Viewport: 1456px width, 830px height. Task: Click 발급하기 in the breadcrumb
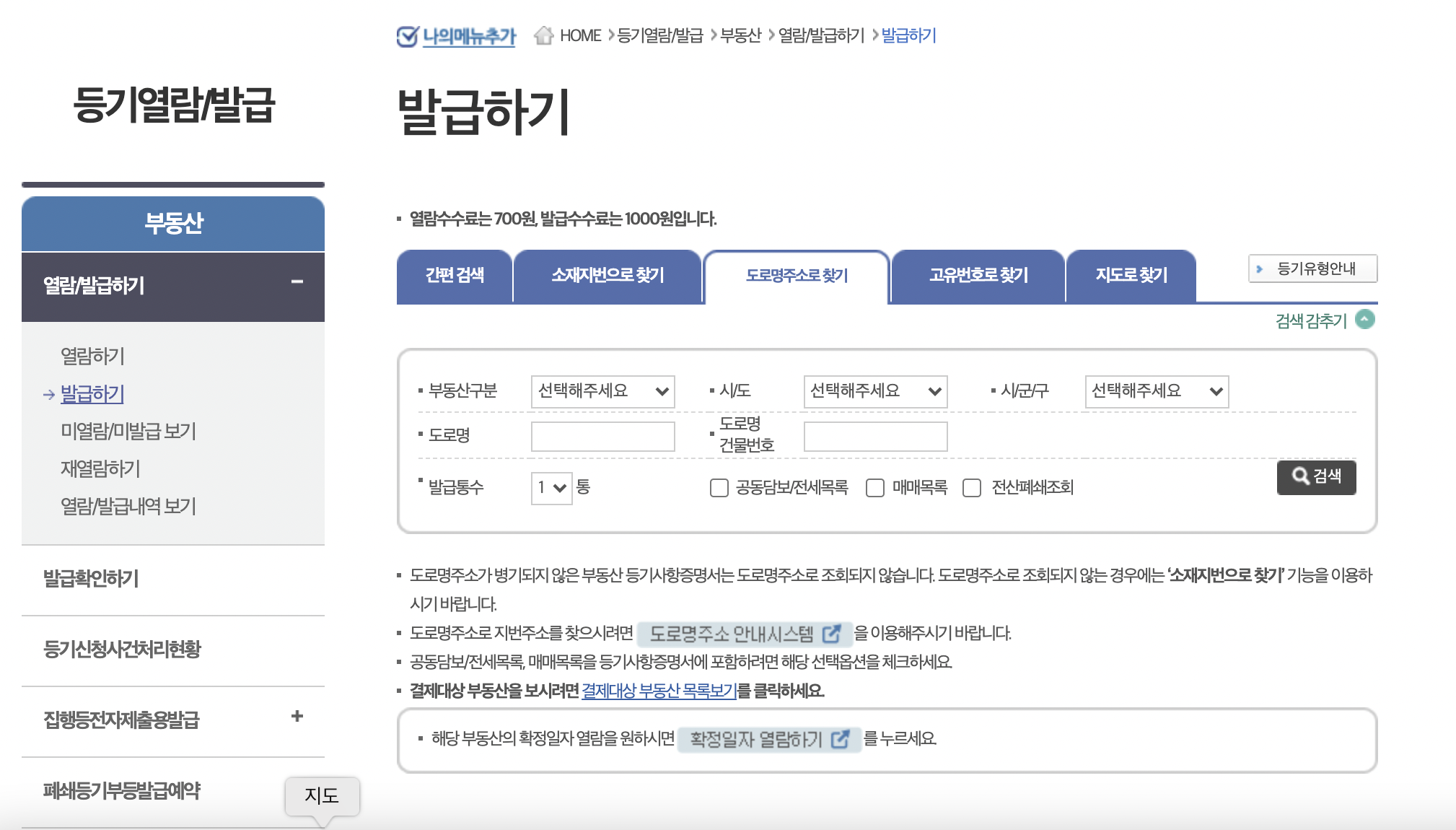[909, 35]
